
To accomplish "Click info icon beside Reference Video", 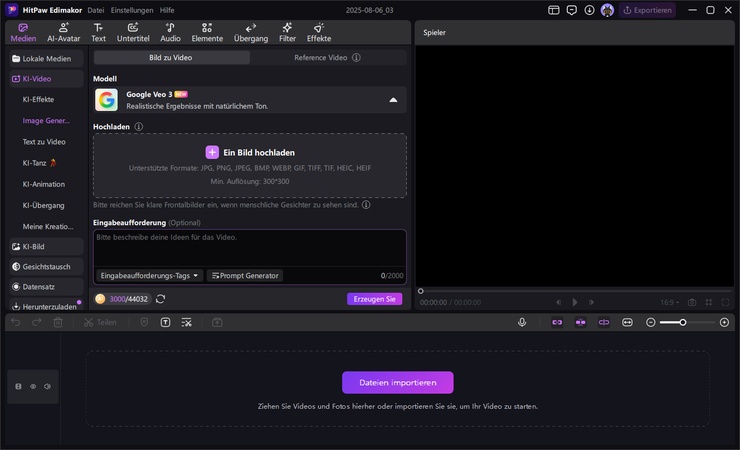I will (356, 58).
